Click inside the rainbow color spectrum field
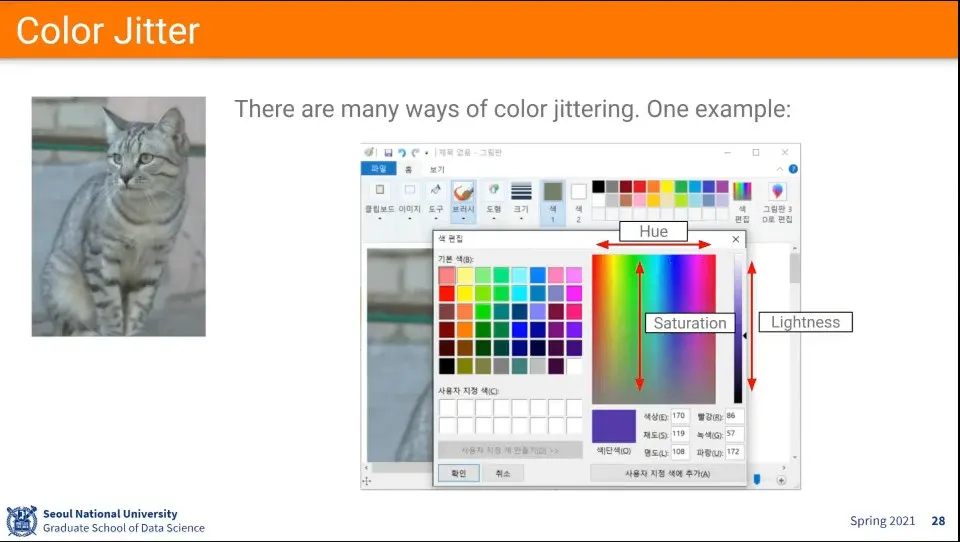The width and height of the screenshot is (960, 542). pos(653,329)
